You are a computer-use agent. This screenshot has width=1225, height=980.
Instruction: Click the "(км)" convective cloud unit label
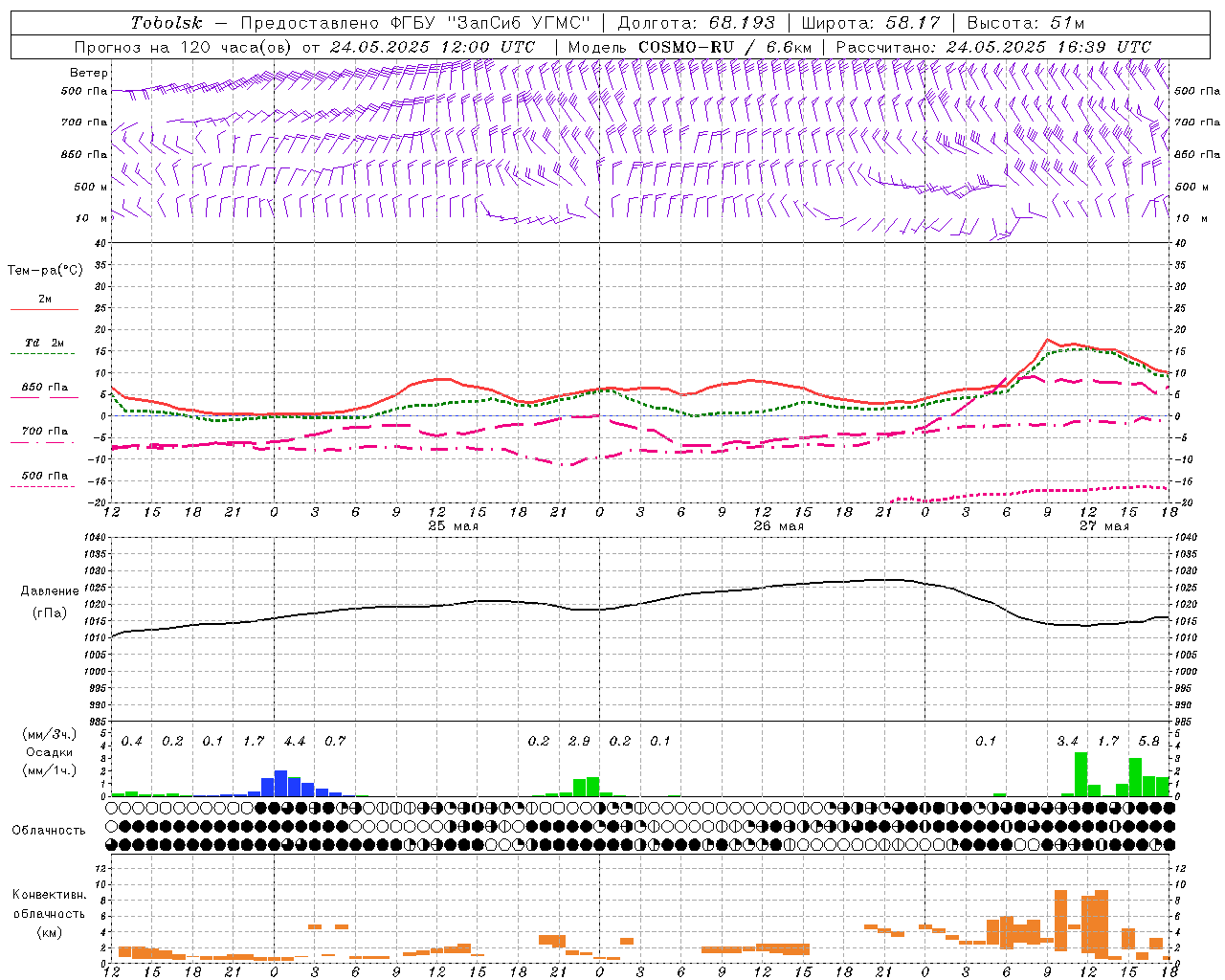50,932
